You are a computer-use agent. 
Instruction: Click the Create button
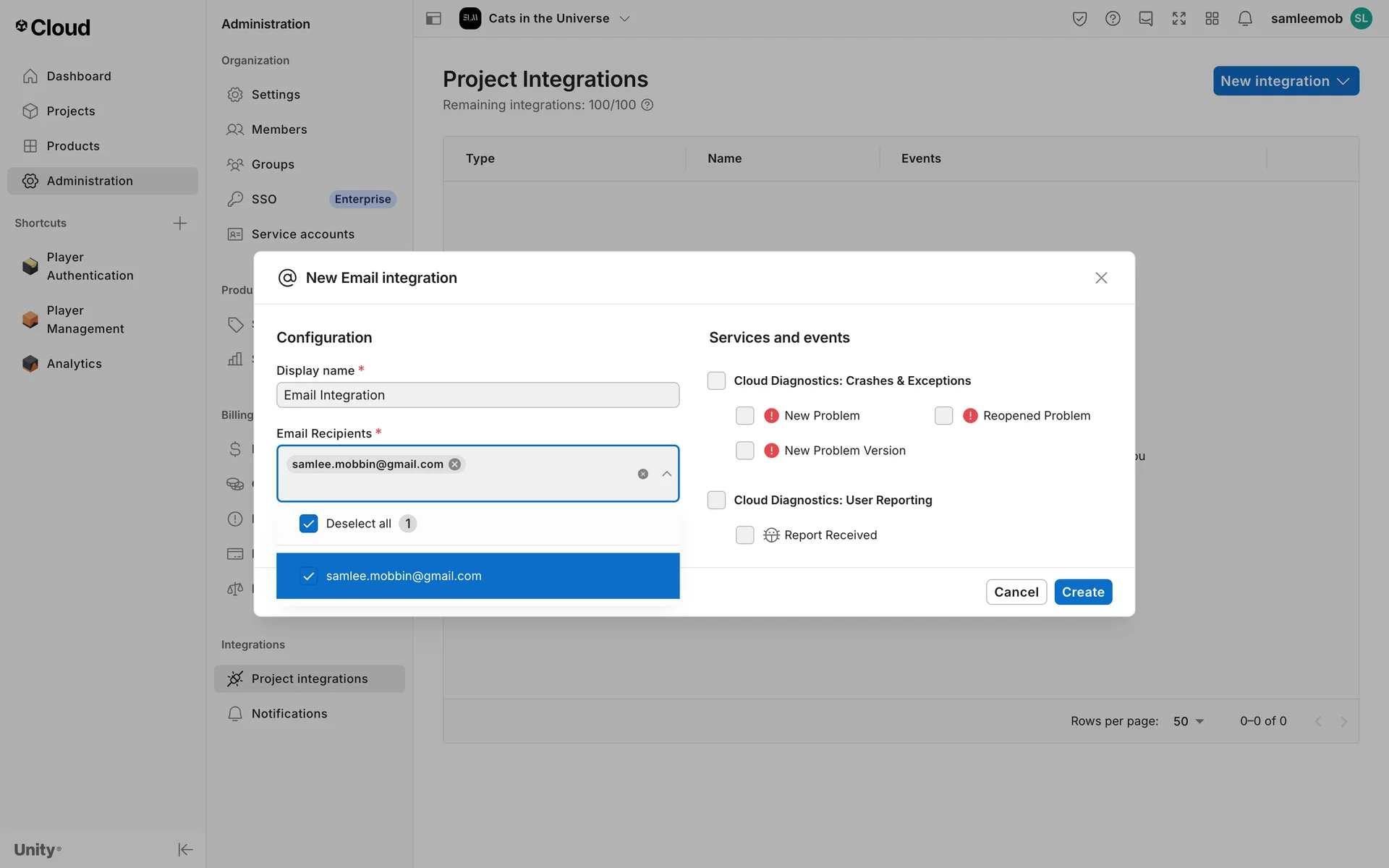pos(1082,592)
